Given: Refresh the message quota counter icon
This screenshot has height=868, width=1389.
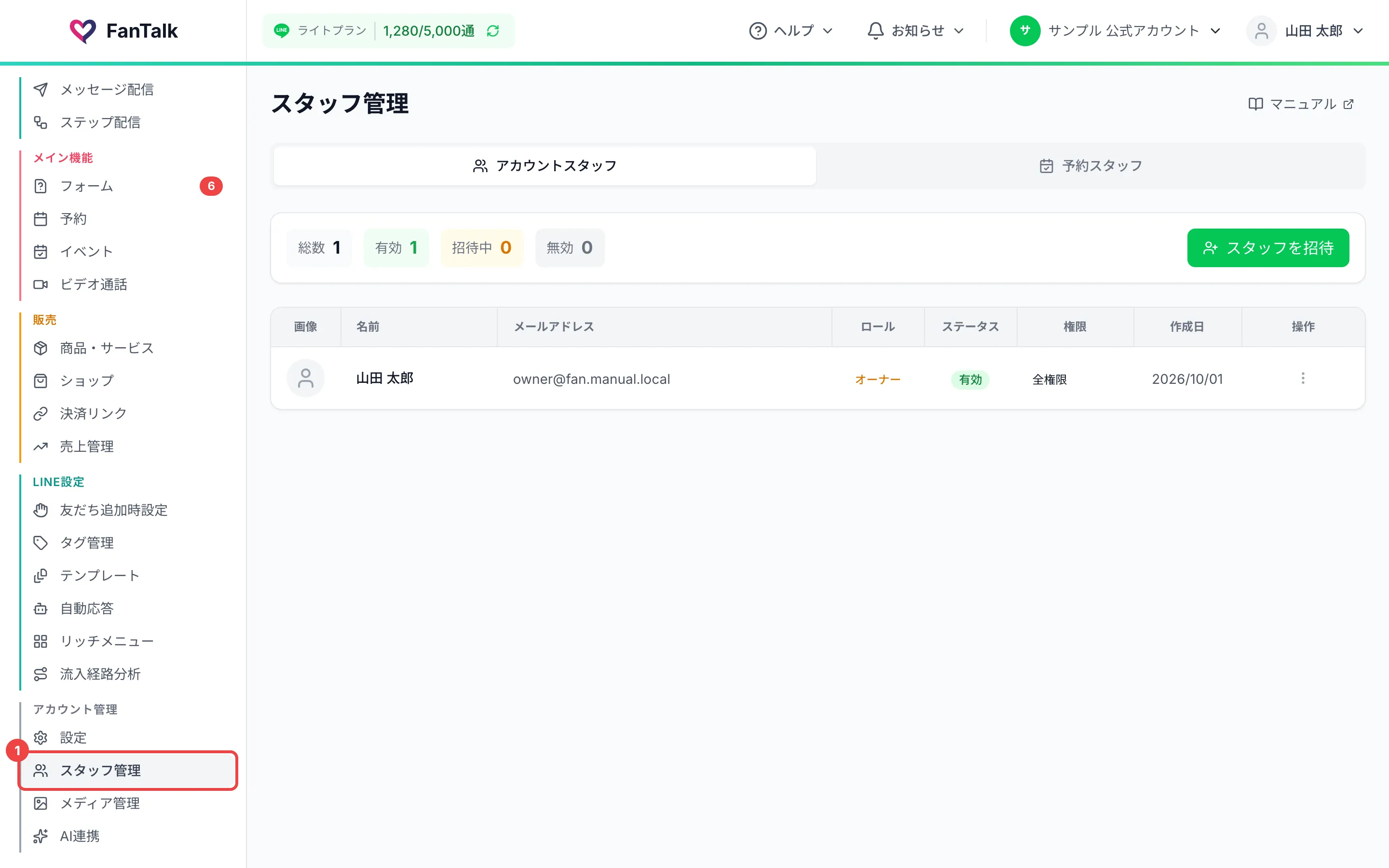Looking at the screenshot, I should 493,31.
